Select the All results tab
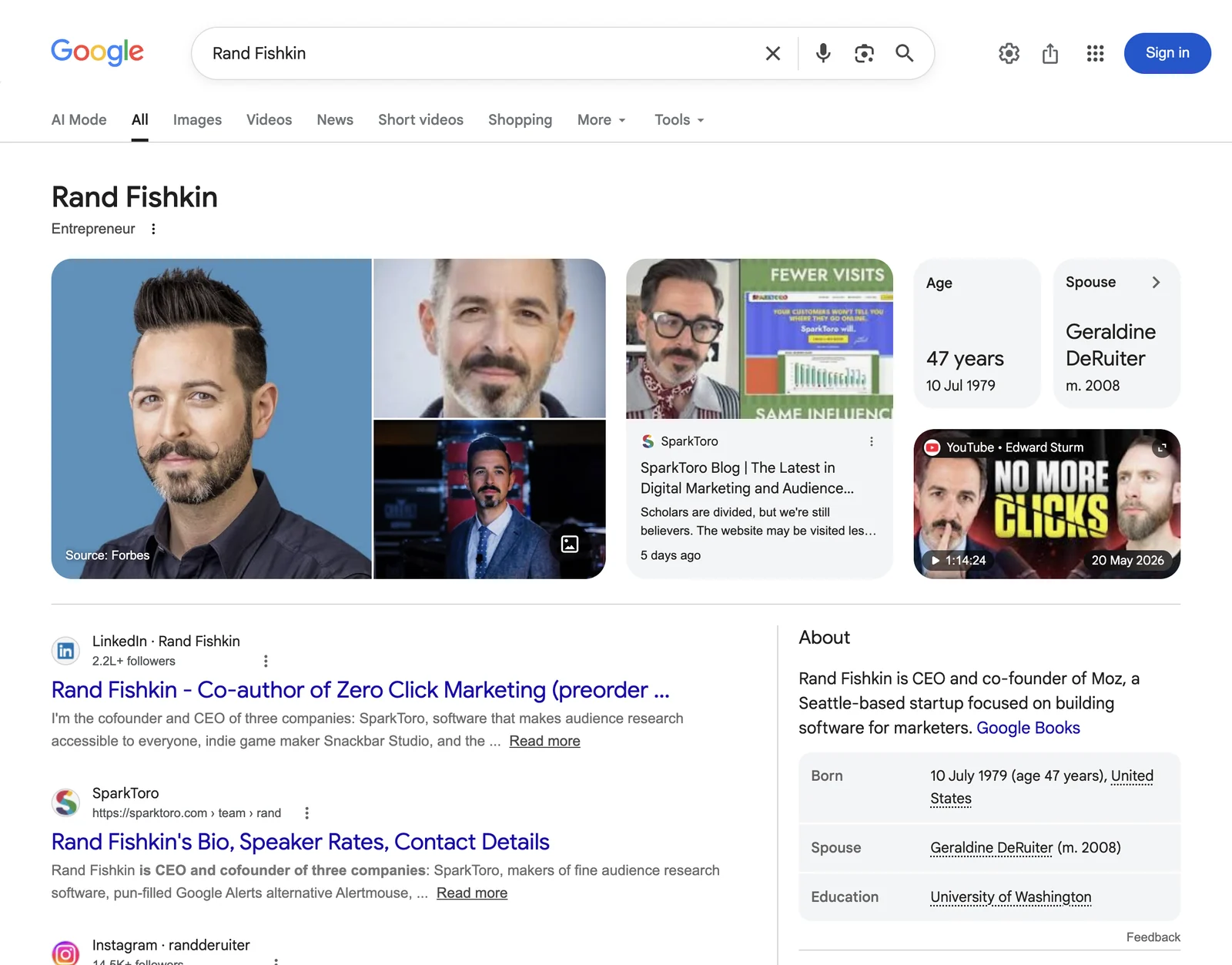Screen dimensions: 1232x965 (139, 119)
